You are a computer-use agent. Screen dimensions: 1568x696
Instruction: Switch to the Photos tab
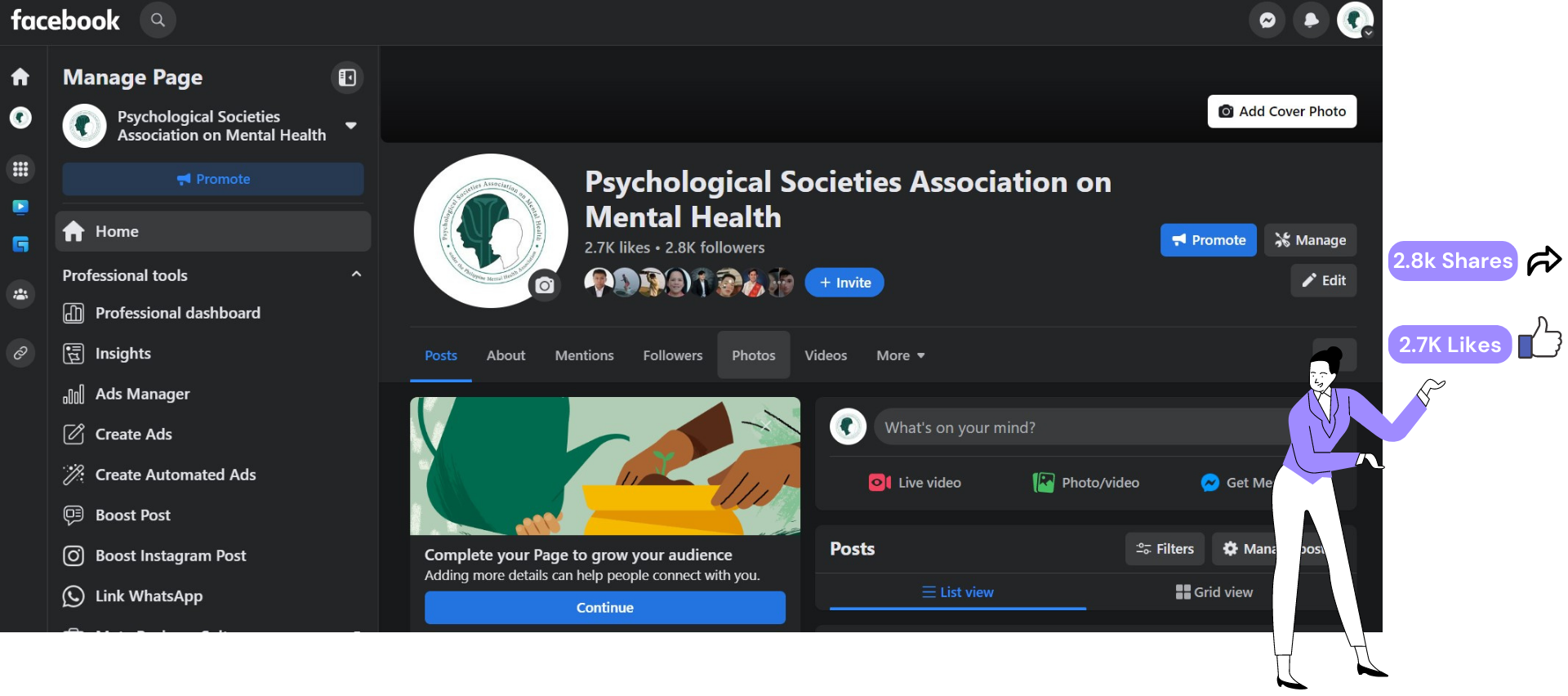click(754, 355)
